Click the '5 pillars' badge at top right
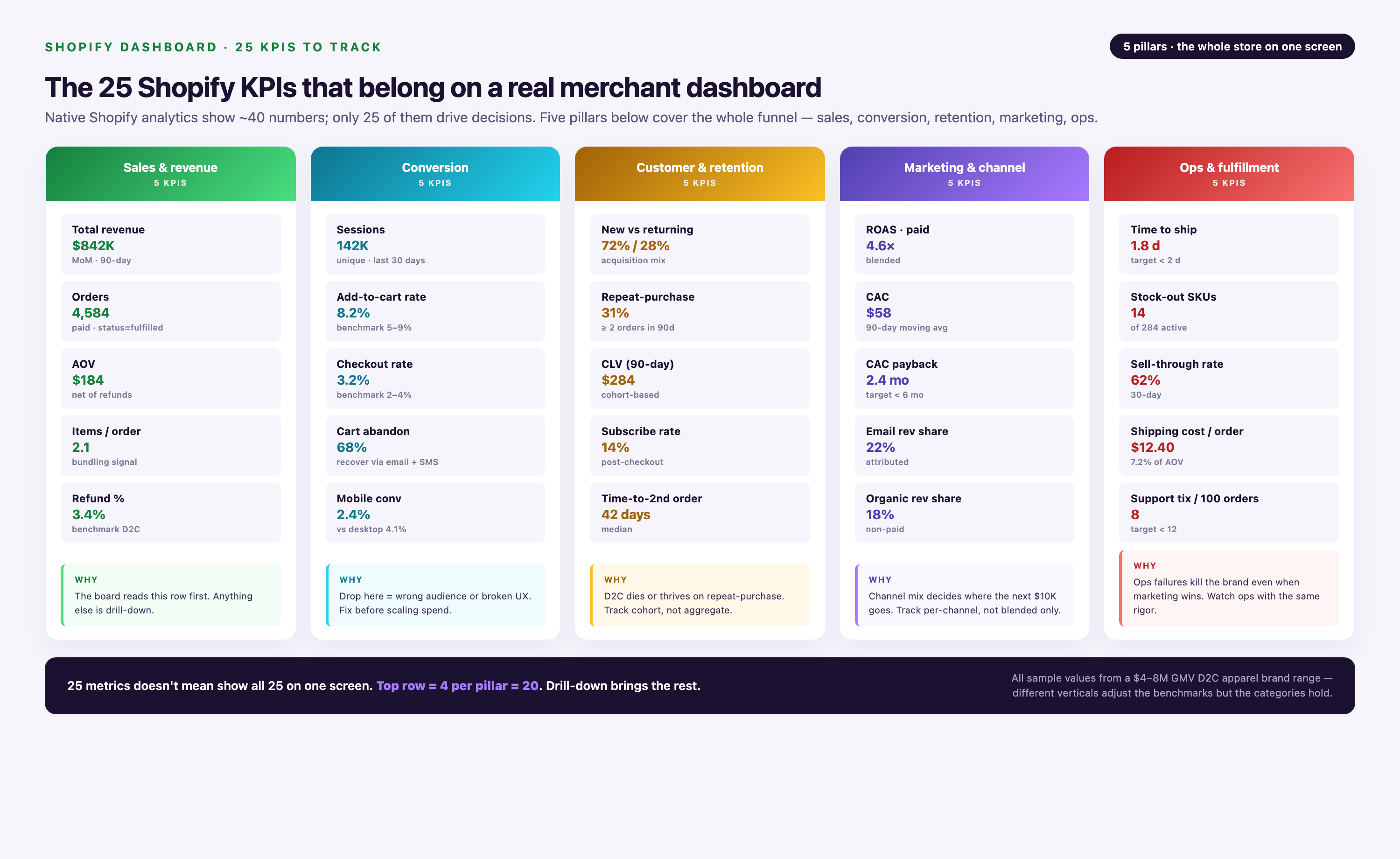 click(1232, 47)
